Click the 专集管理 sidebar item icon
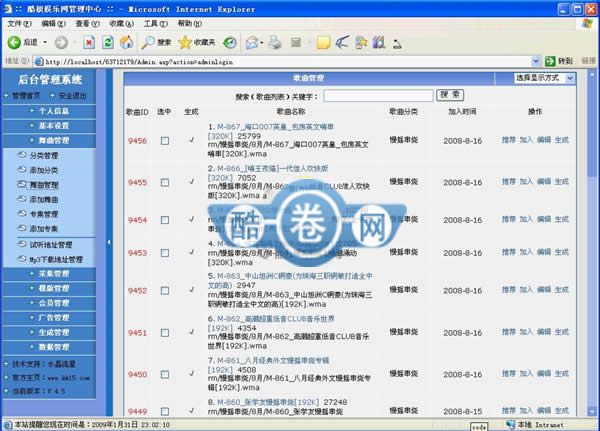Screen dimensions: 600x431 pyautogui.click(x=22, y=214)
